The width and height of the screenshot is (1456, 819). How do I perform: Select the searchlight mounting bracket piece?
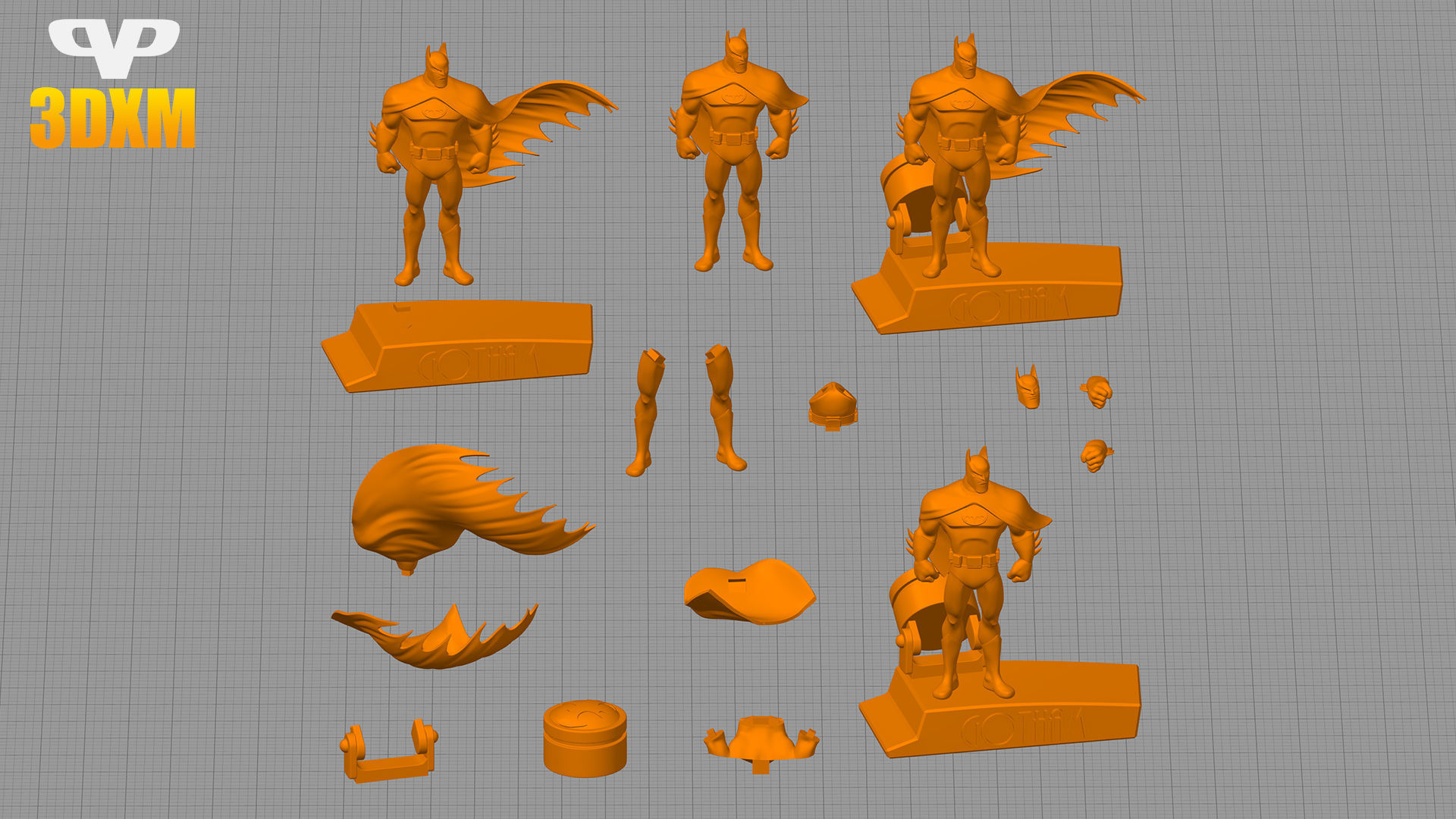389,751
